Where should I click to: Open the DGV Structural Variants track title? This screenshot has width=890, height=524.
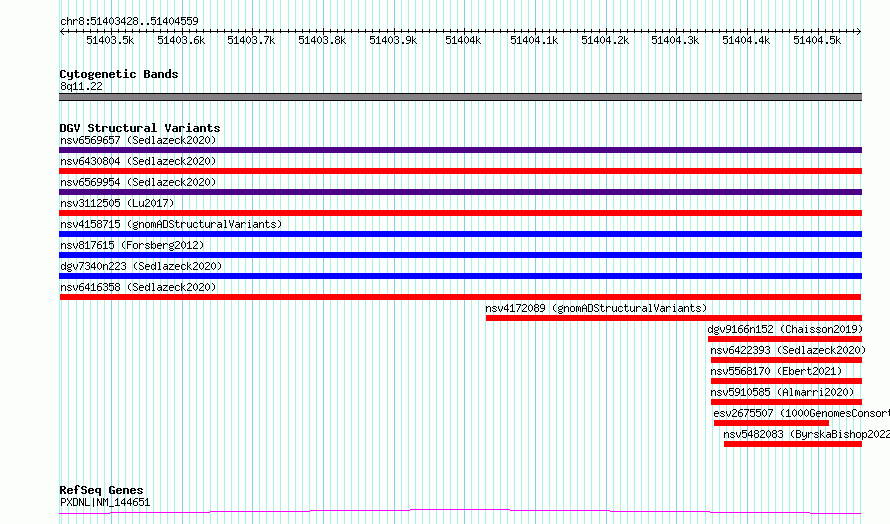[x=140, y=128]
